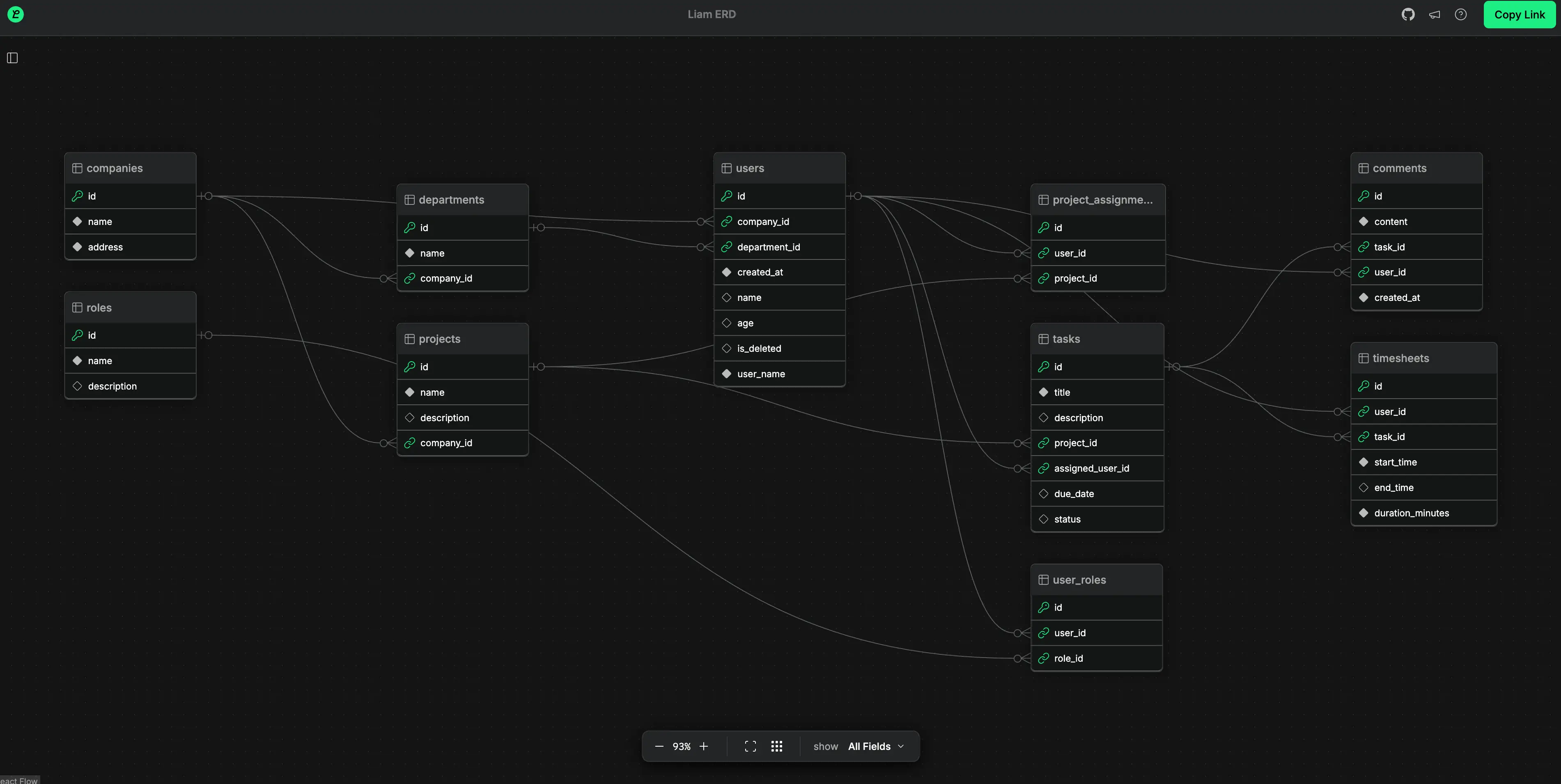Click the key icon beside roles id
1561x784 pixels.
tap(77, 335)
